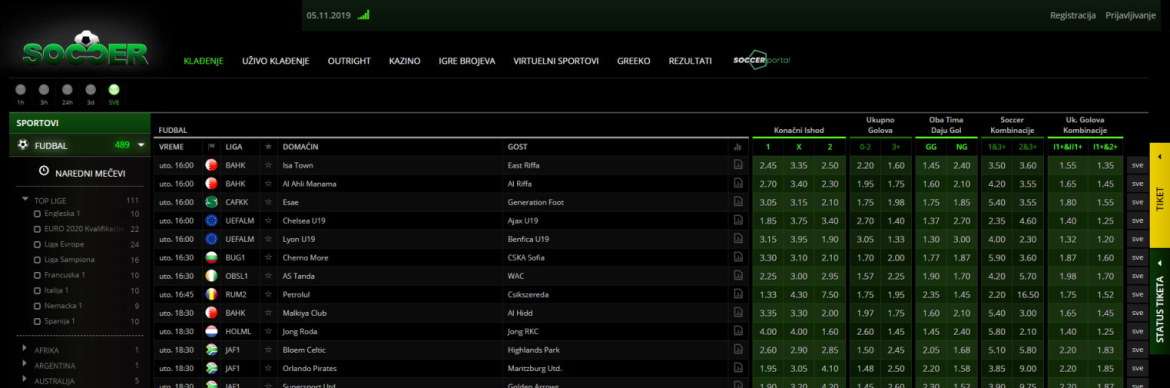The width and height of the screenshot is (1170, 388).
Task: Expand the STATUS TIKETA side panel
Action: 1160,301
